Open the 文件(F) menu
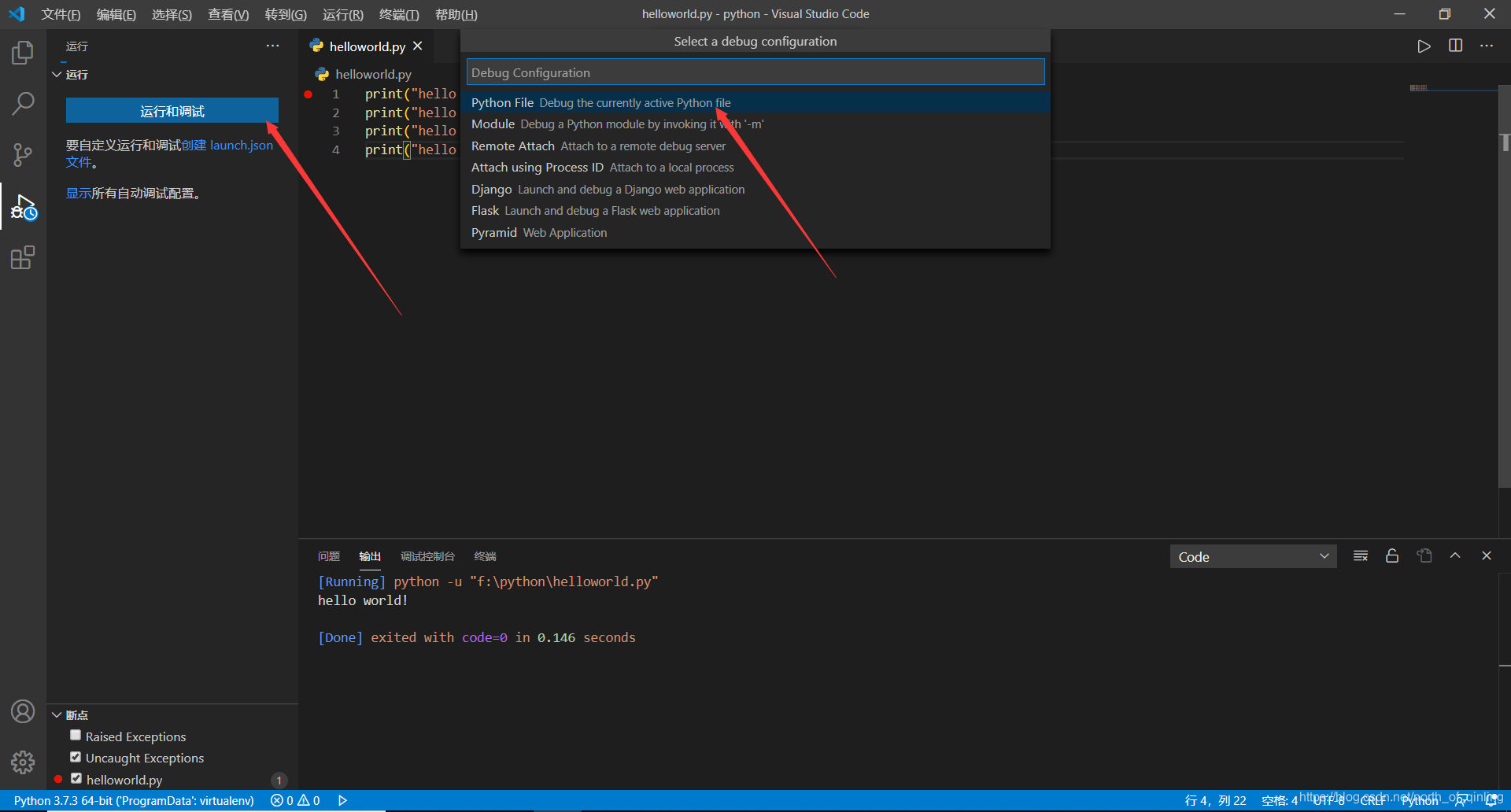The width and height of the screenshot is (1511, 812). [x=61, y=14]
